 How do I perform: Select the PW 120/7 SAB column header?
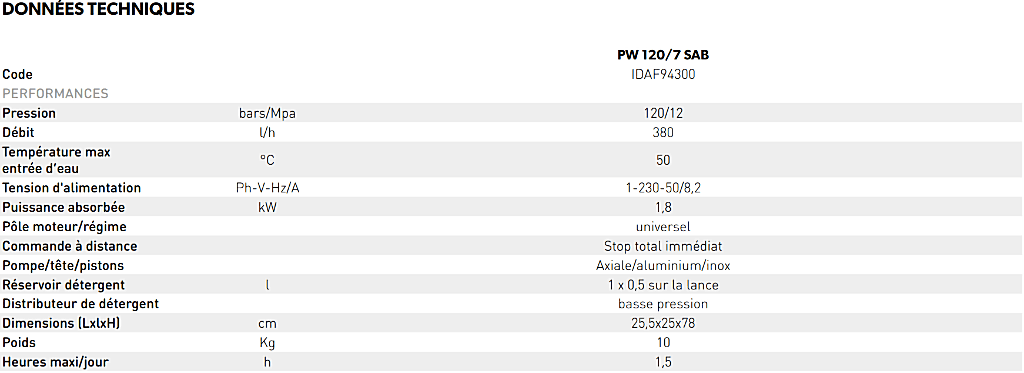pos(663,56)
